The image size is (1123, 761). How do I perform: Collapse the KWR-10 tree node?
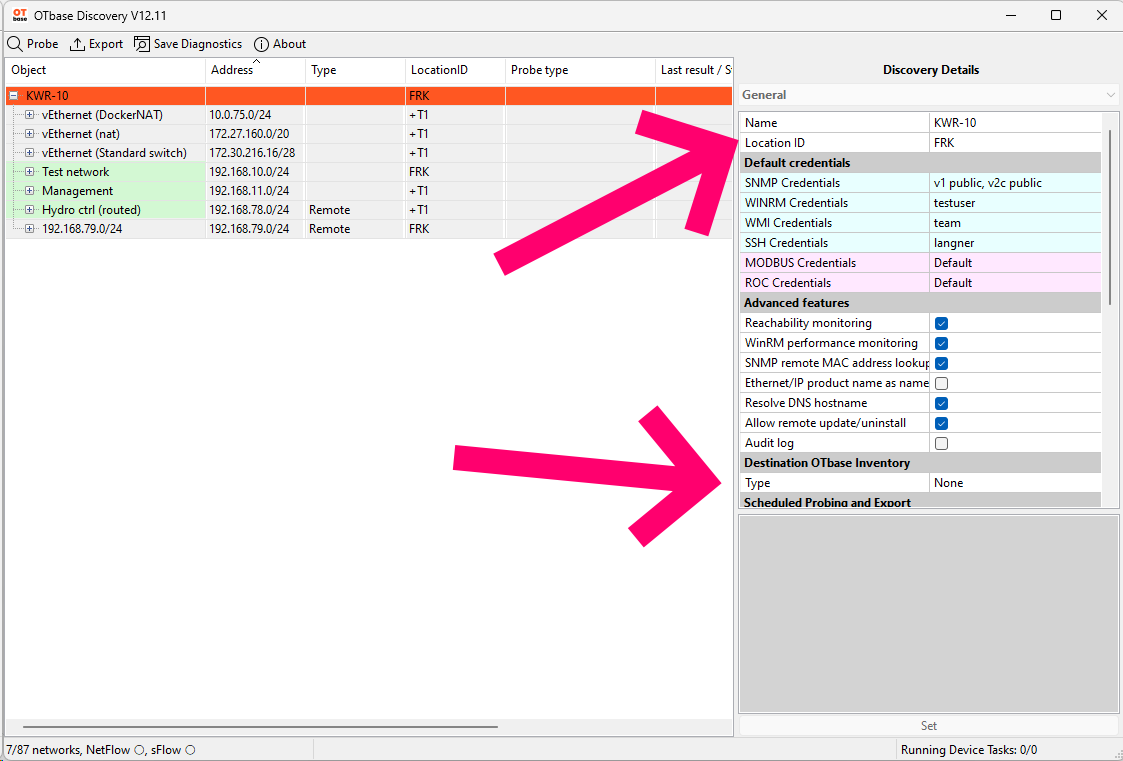coord(14,96)
